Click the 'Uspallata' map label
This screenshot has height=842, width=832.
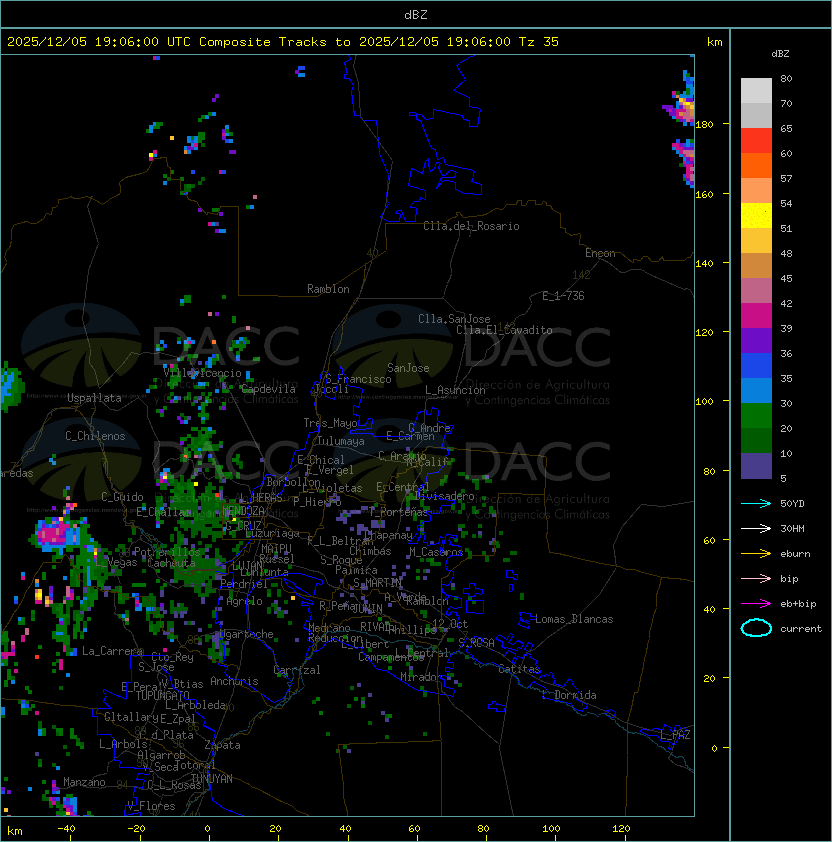point(94,398)
